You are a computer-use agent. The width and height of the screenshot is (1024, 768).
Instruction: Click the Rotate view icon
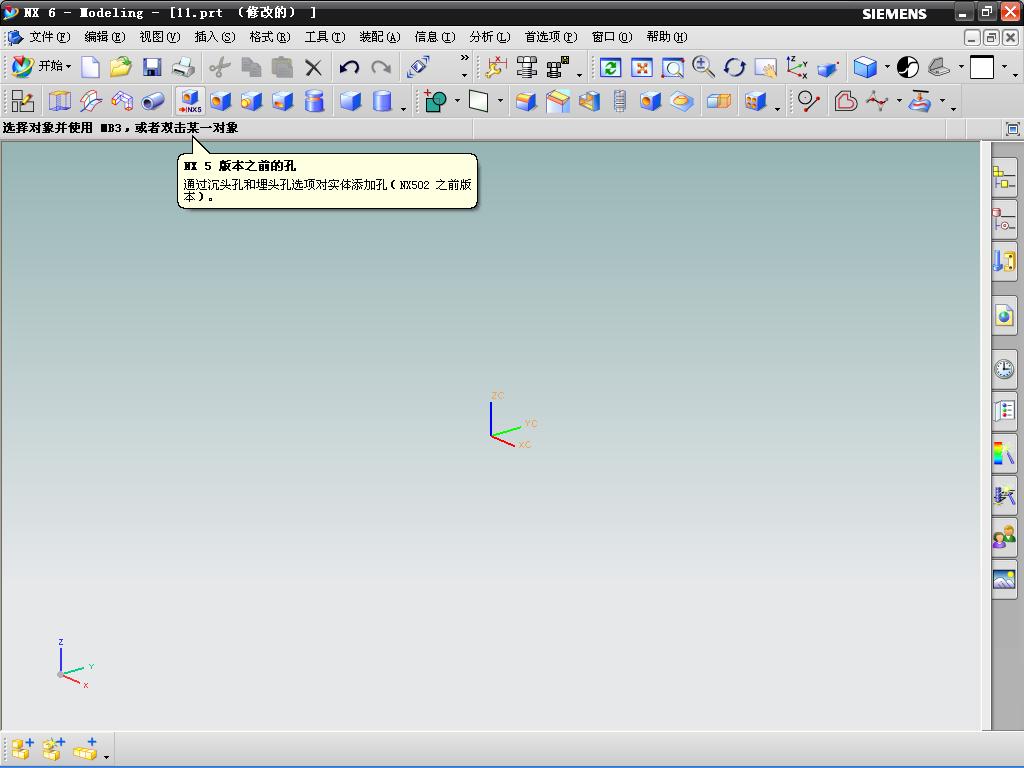click(x=735, y=67)
